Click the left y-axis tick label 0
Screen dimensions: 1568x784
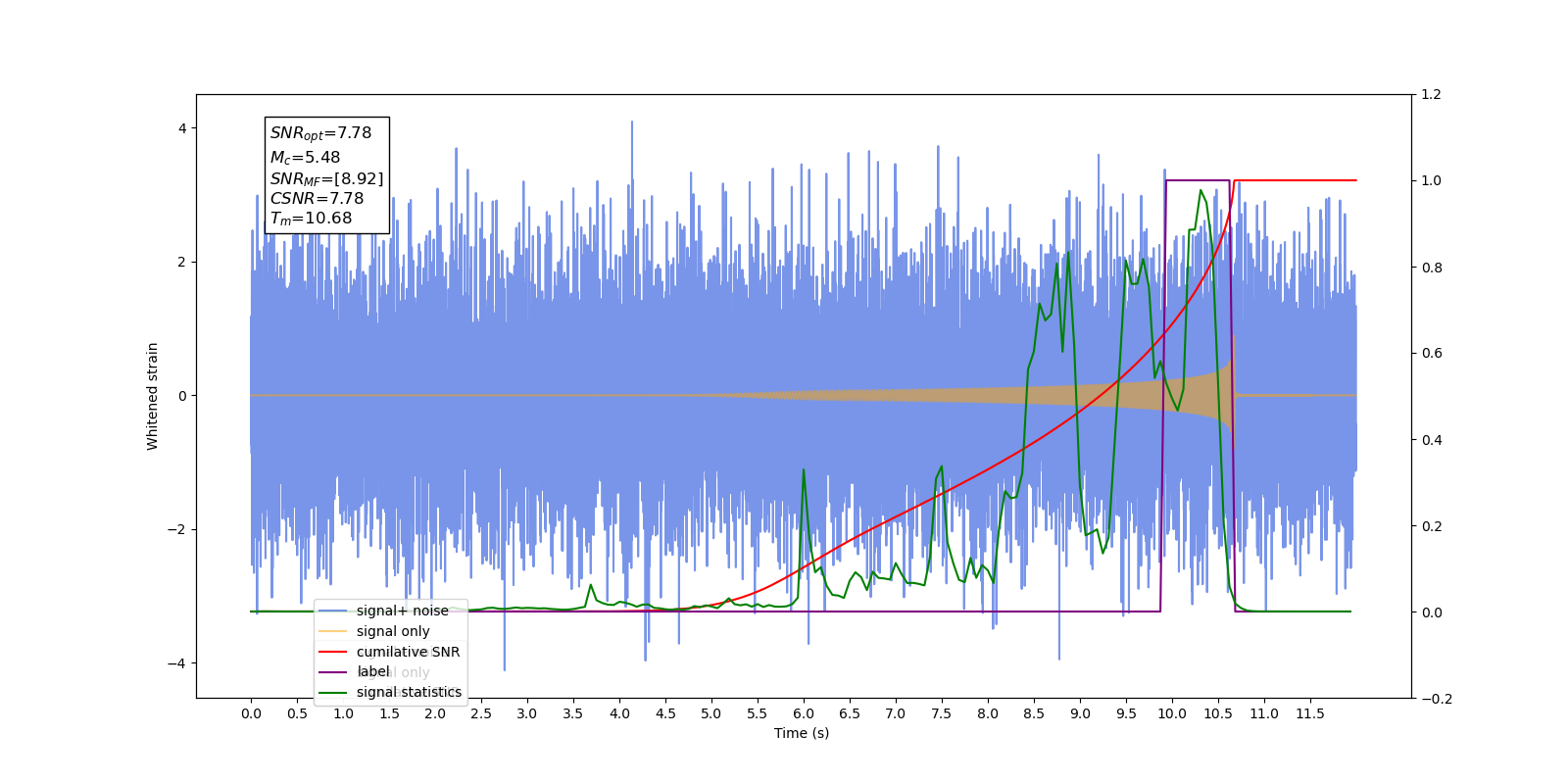pos(181,396)
